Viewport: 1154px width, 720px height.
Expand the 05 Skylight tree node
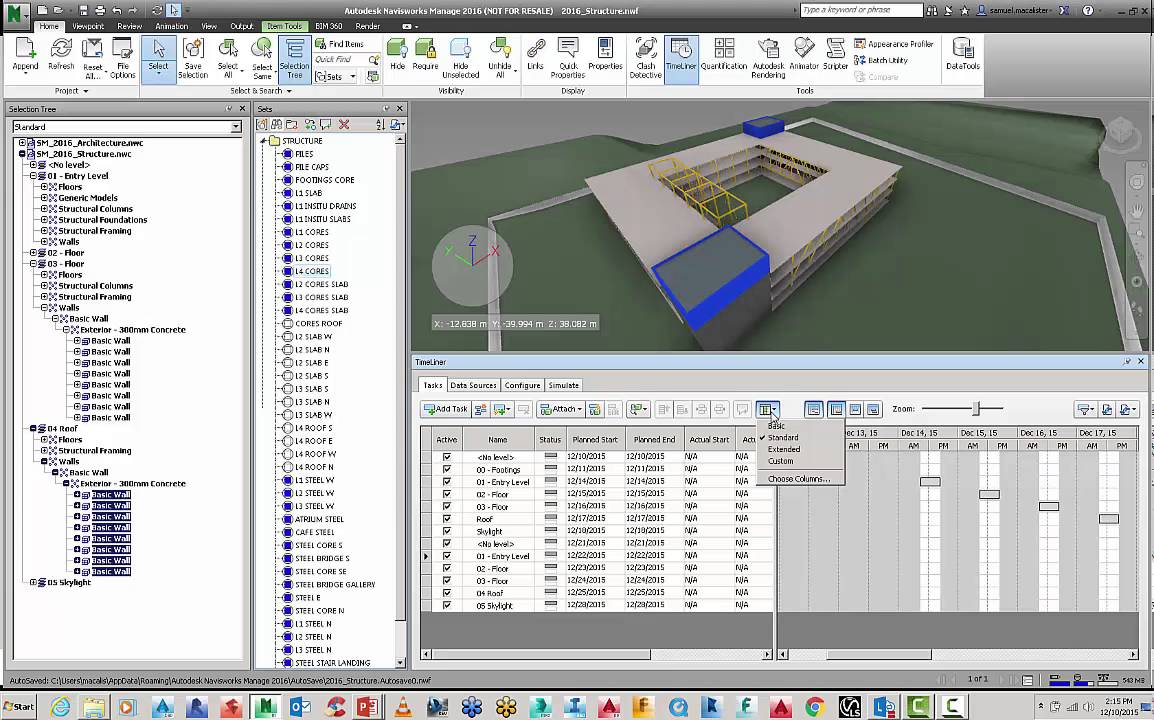33,582
